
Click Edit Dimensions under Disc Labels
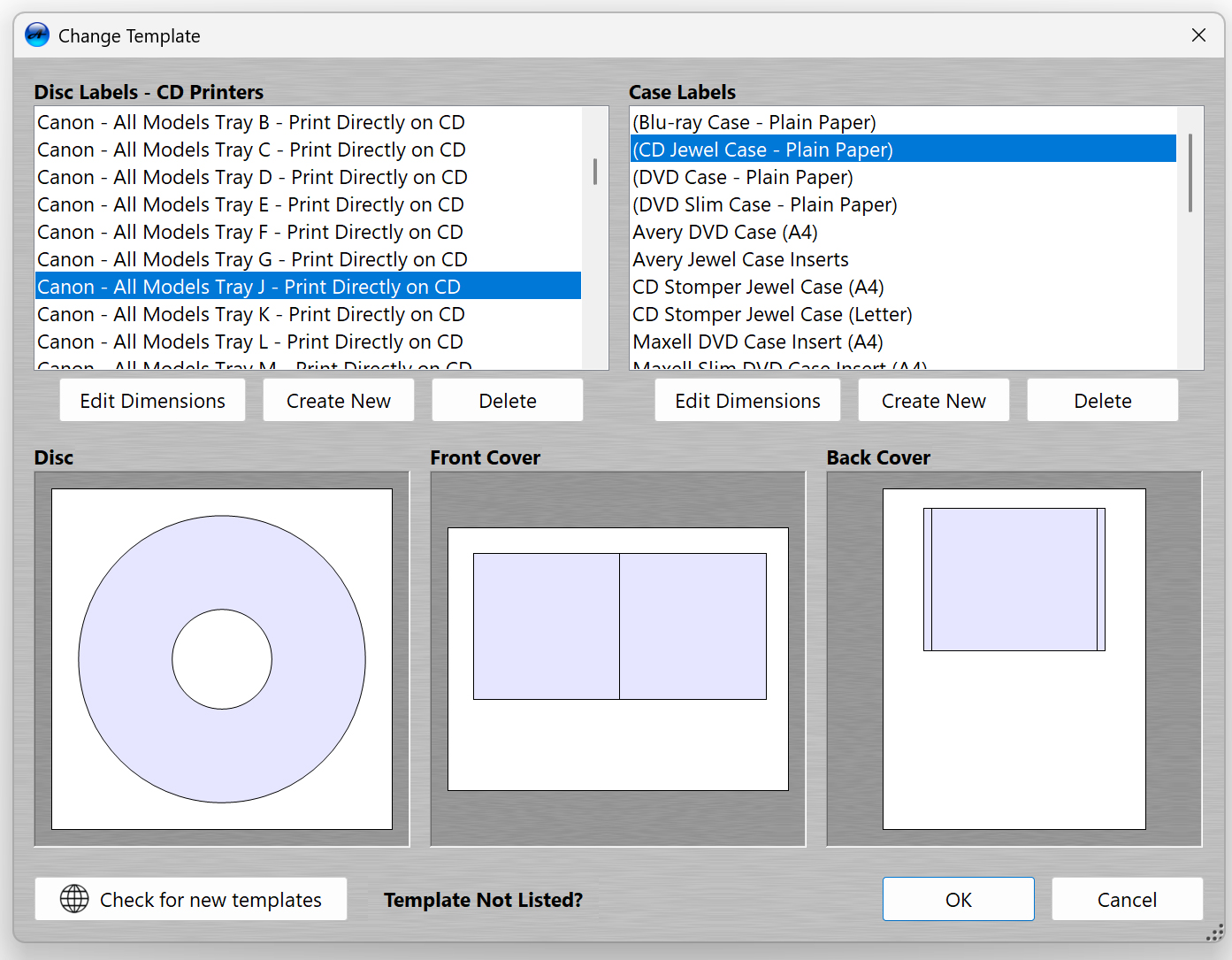pyautogui.click(x=152, y=401)
